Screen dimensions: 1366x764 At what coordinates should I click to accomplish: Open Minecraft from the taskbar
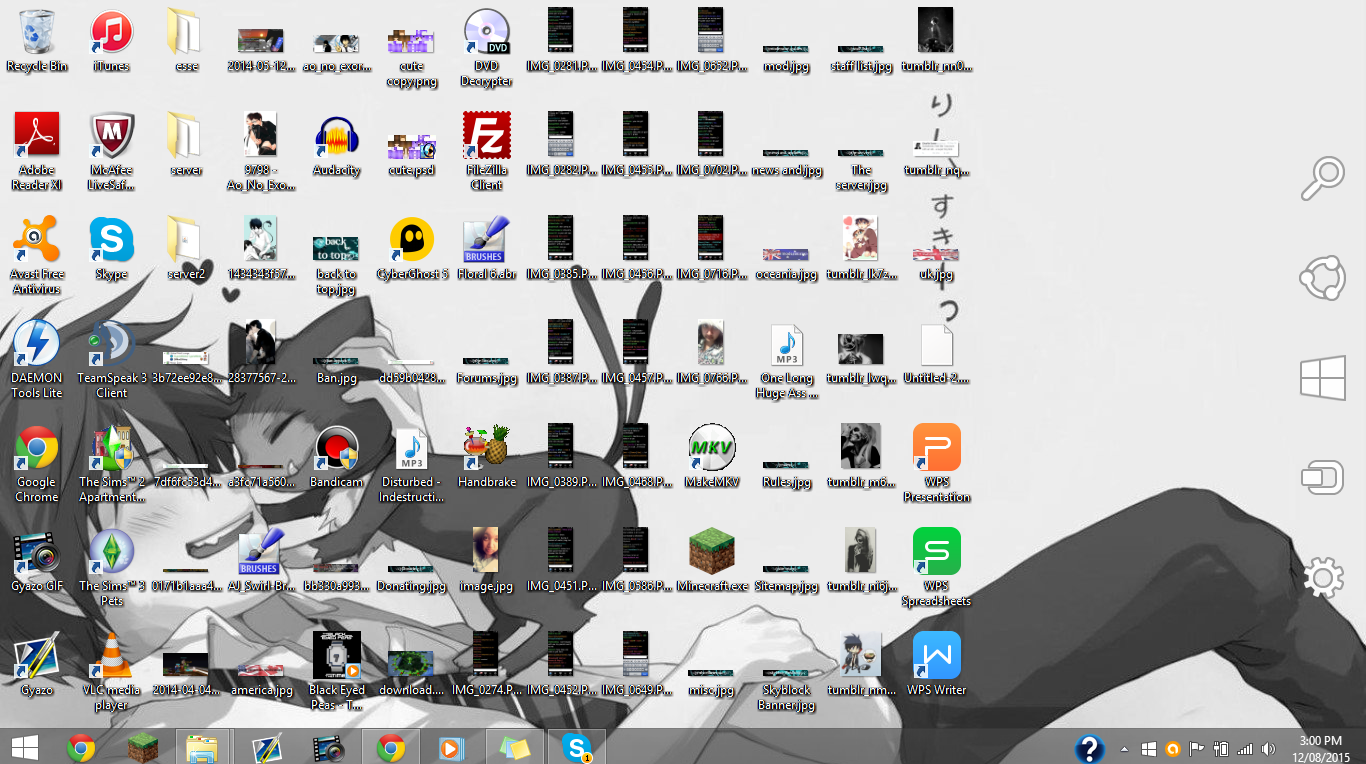(x=142, y=747)
